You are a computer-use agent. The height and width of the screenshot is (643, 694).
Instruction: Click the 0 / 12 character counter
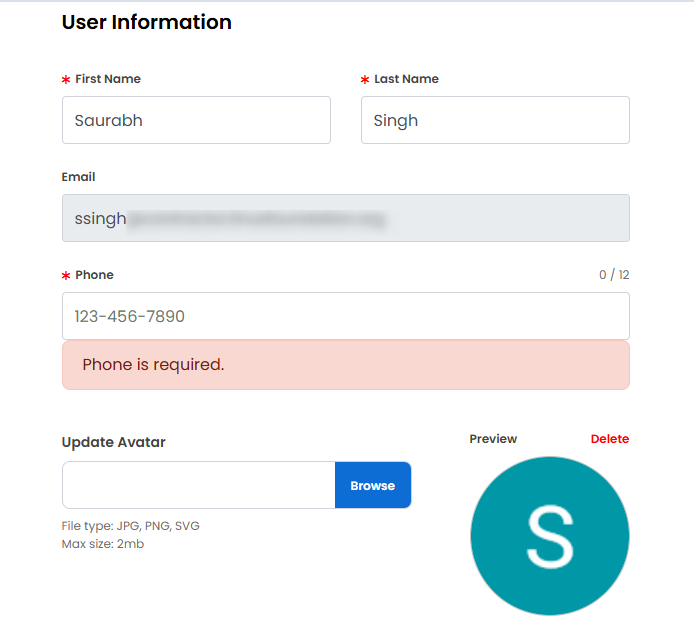(614, 275)
